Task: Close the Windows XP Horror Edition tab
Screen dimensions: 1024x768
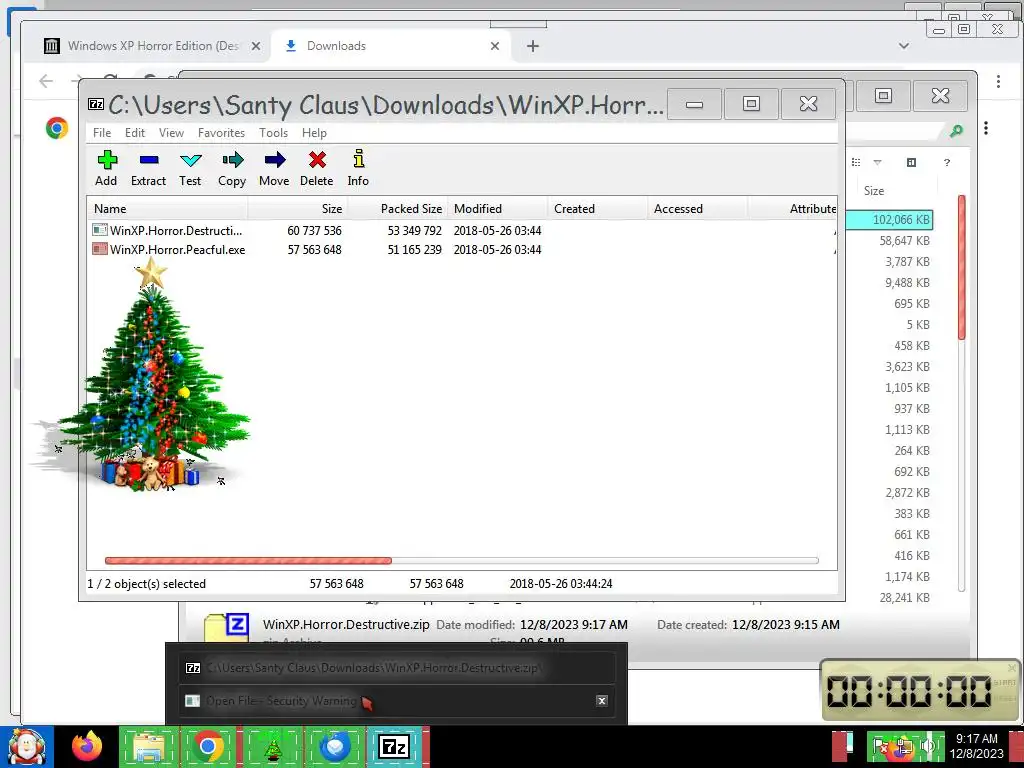Action: (256, 46)
